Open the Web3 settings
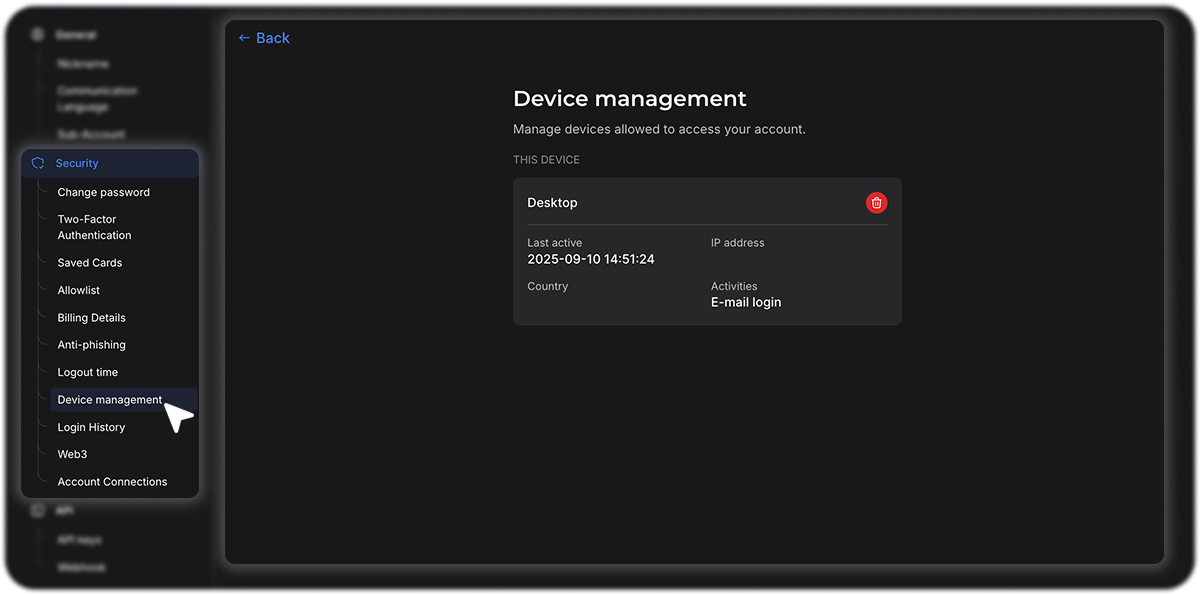The height and width of the screenshot is (595, 1200). pyautogui.click(x=72, y=454)
